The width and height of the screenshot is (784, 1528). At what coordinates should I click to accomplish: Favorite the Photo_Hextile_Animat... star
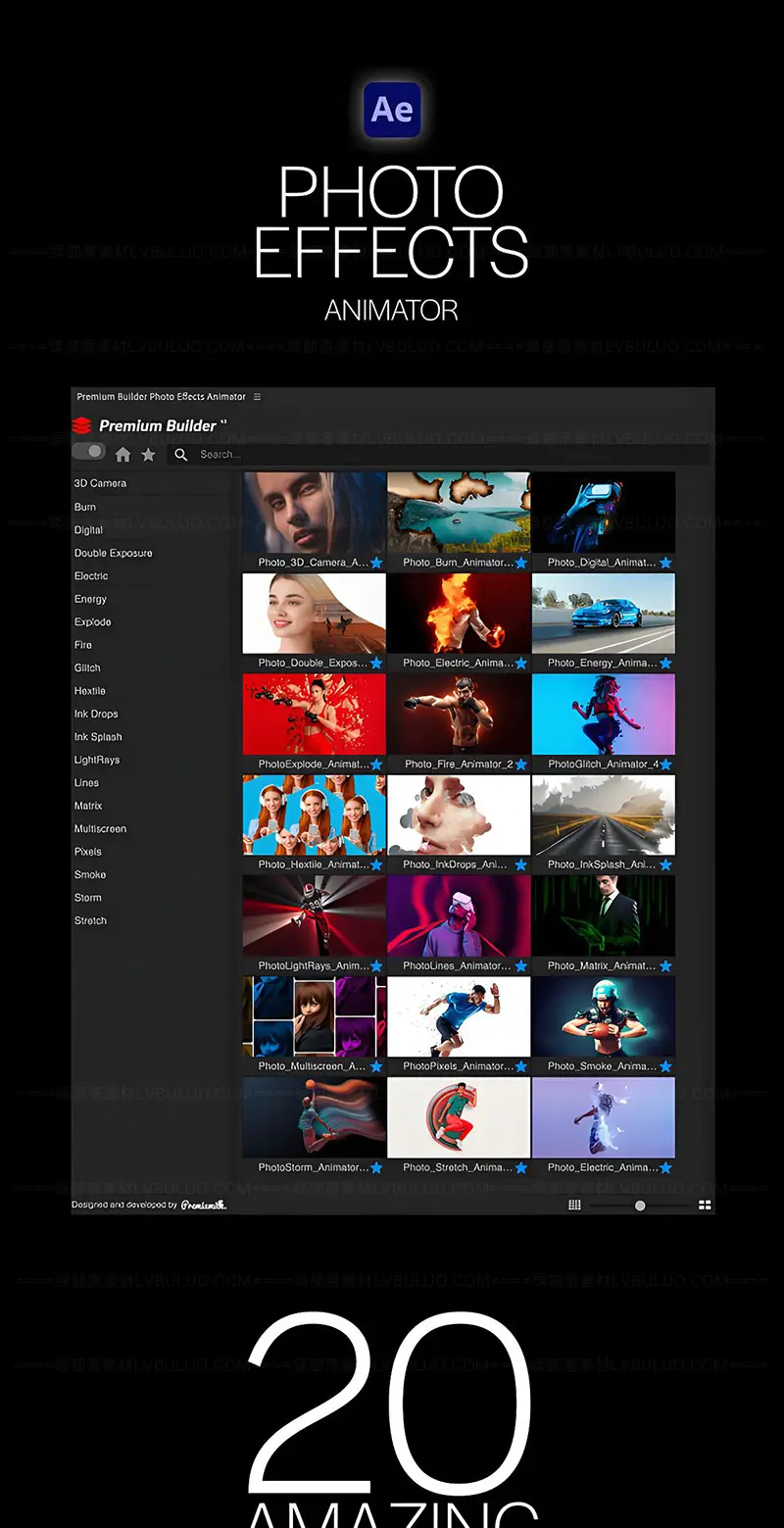click(x=376, y=865)
